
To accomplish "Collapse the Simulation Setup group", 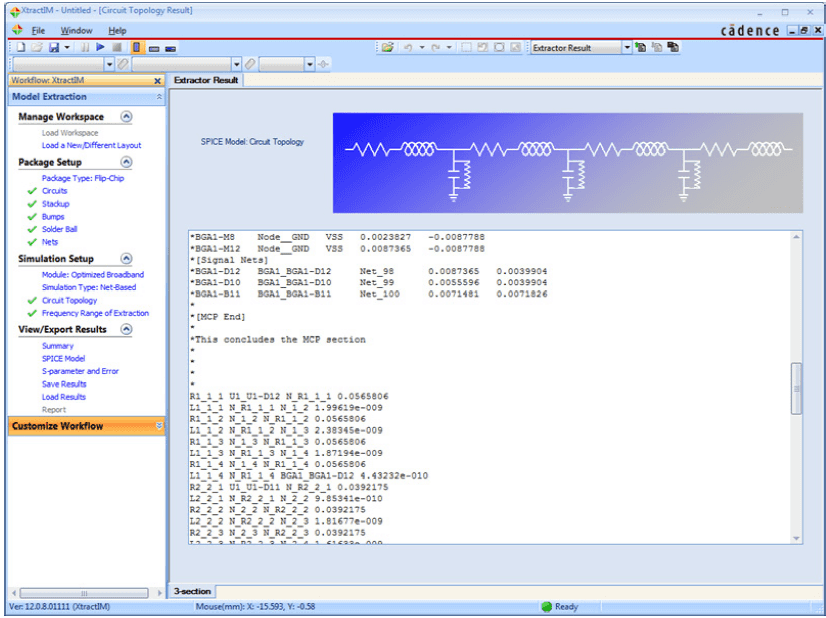I will [x=126, y=258].
